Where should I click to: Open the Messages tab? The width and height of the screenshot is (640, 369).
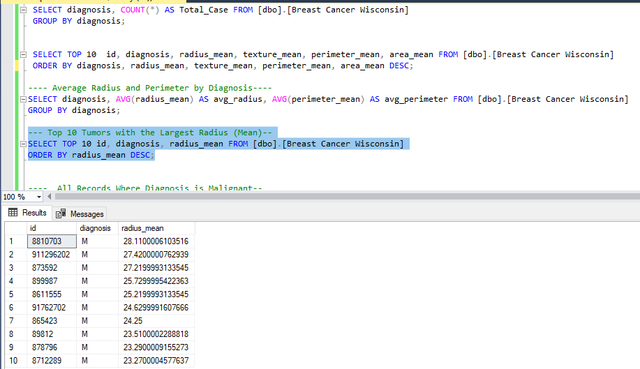pos(80,213)
